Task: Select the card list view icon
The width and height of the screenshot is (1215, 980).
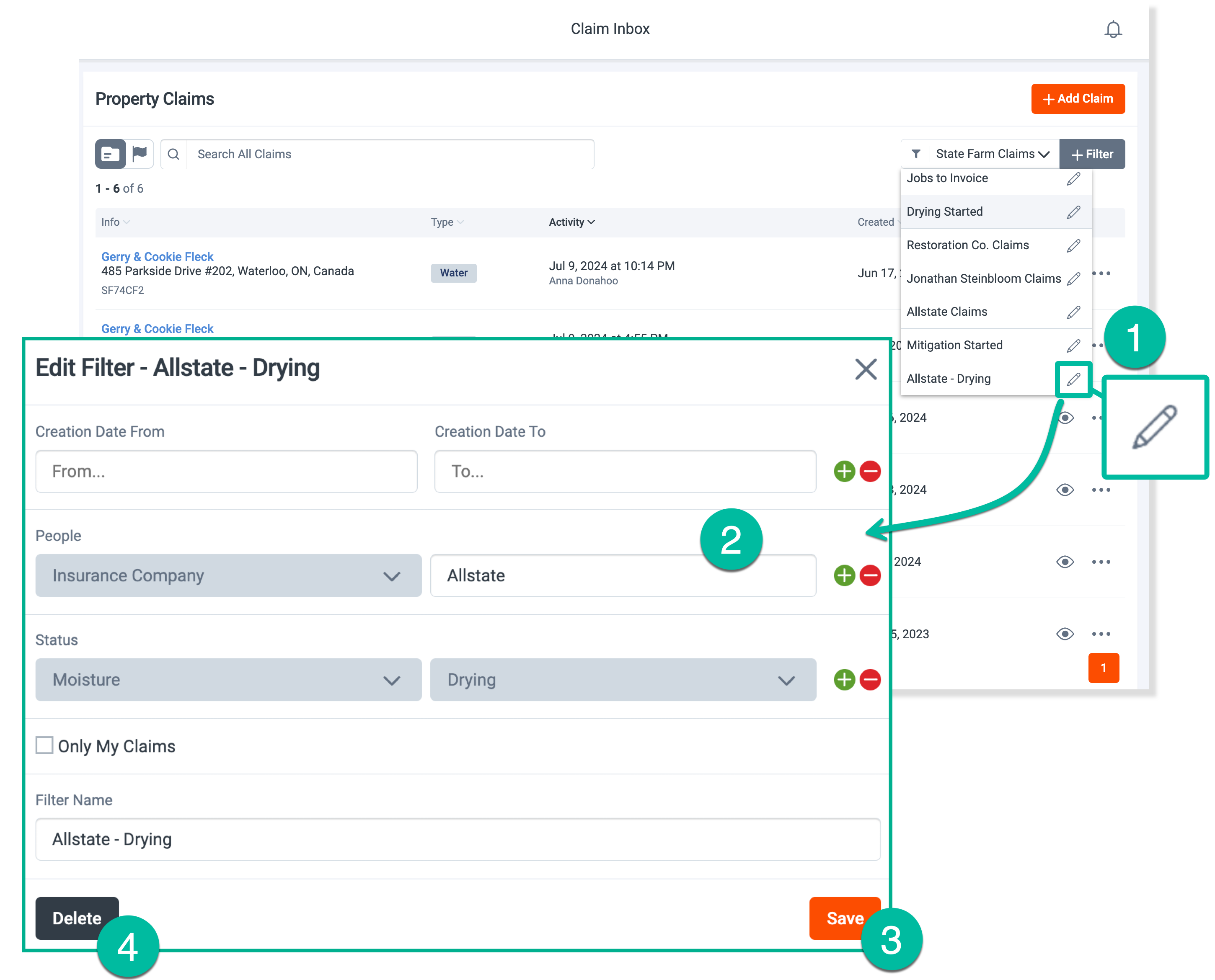Action: 110,154
